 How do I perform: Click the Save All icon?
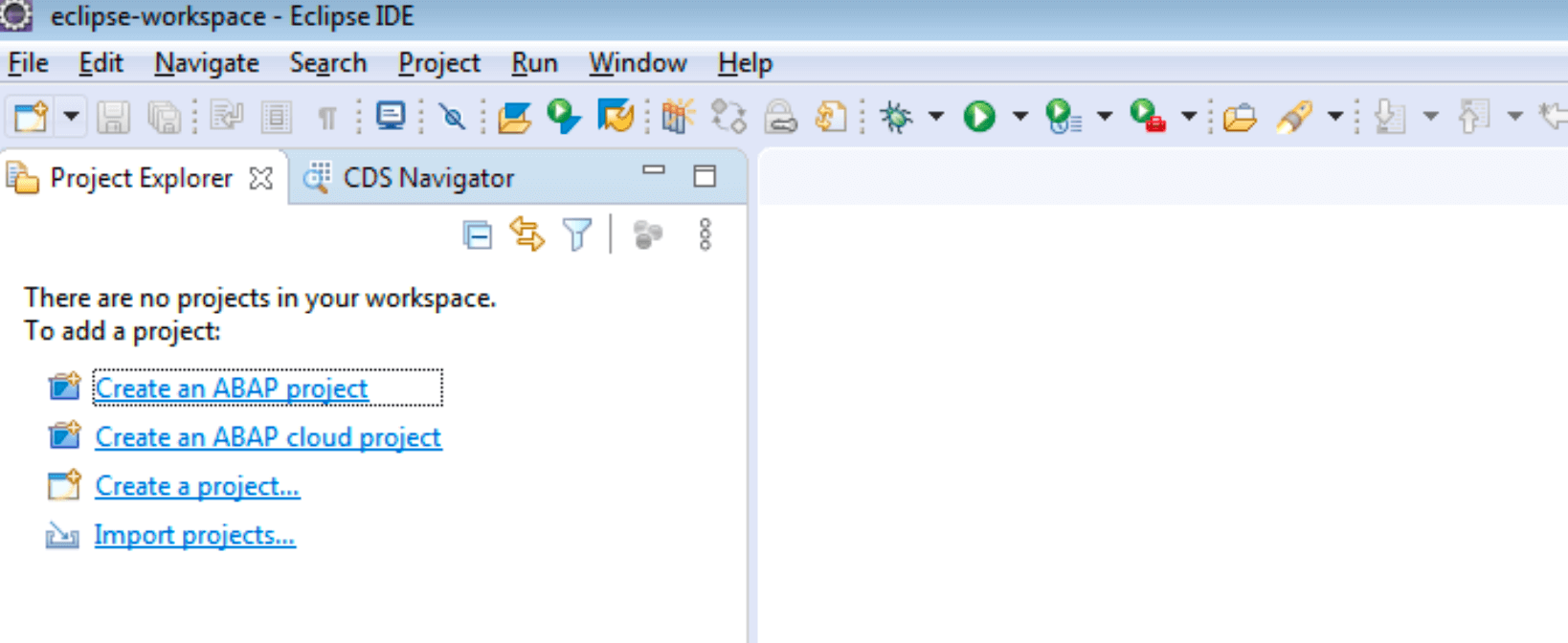tap(165, 117)
